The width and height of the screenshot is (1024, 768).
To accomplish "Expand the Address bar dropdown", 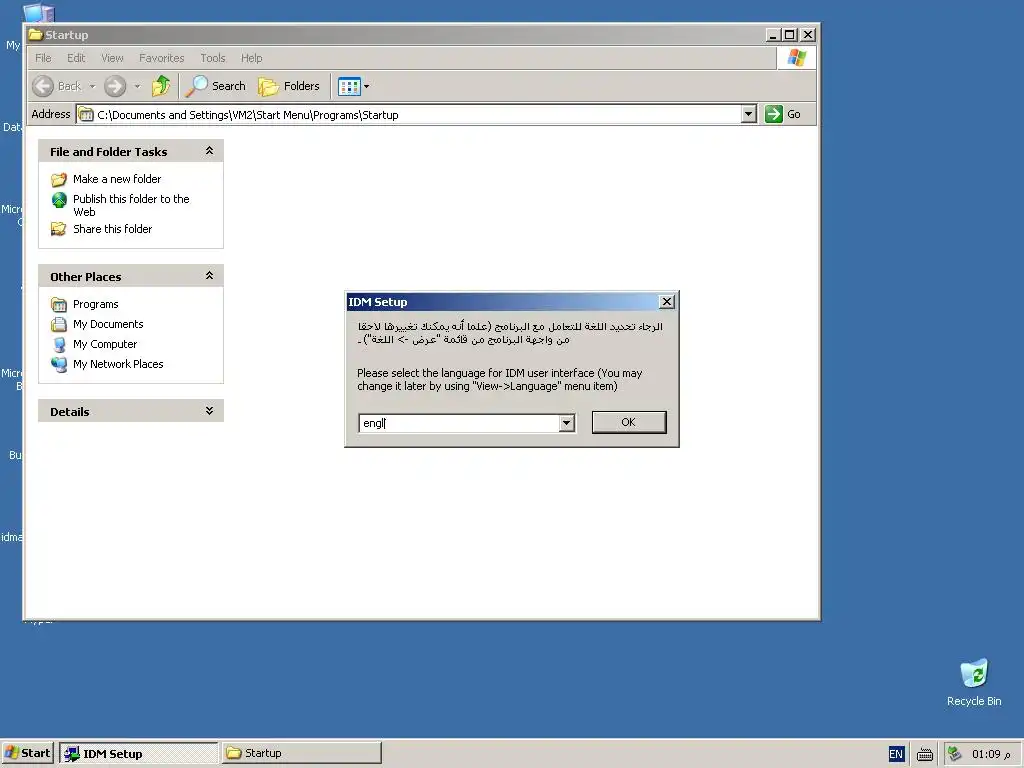I will click(748, 114).
